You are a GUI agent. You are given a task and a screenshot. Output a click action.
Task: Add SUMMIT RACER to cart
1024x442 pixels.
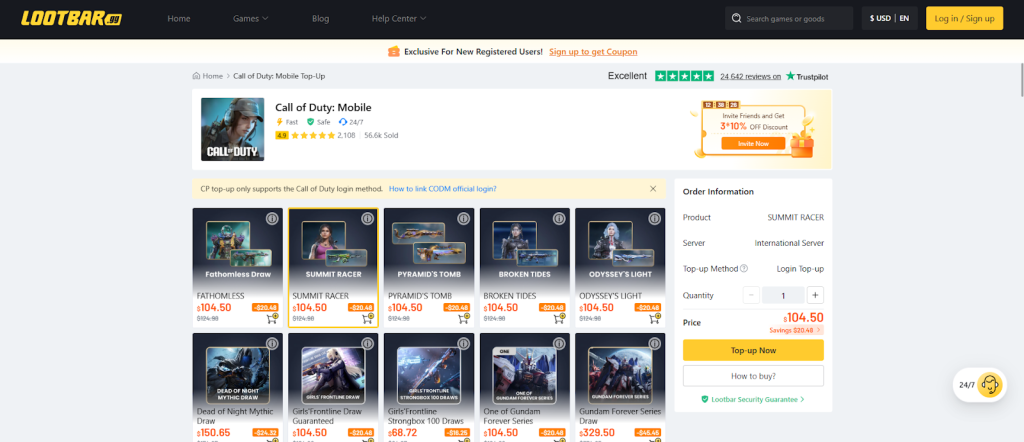(x=368, y=319)
